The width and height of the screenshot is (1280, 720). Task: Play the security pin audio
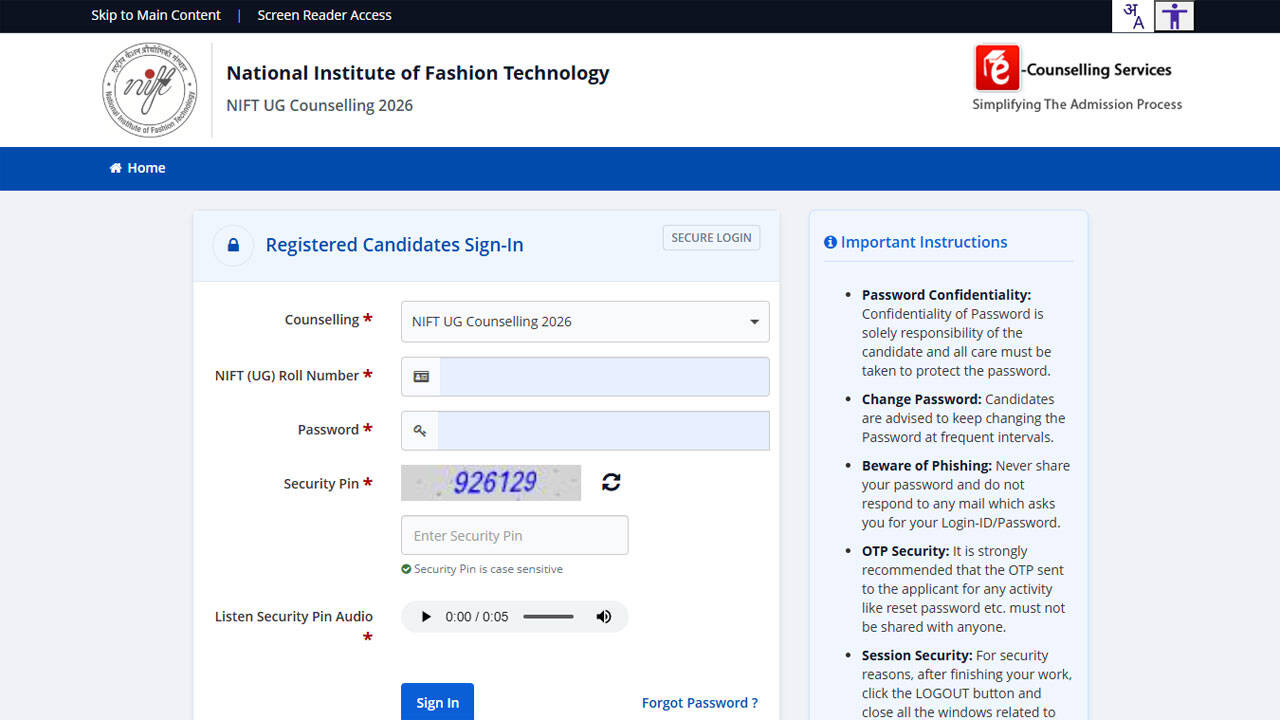tap(426, 617)
